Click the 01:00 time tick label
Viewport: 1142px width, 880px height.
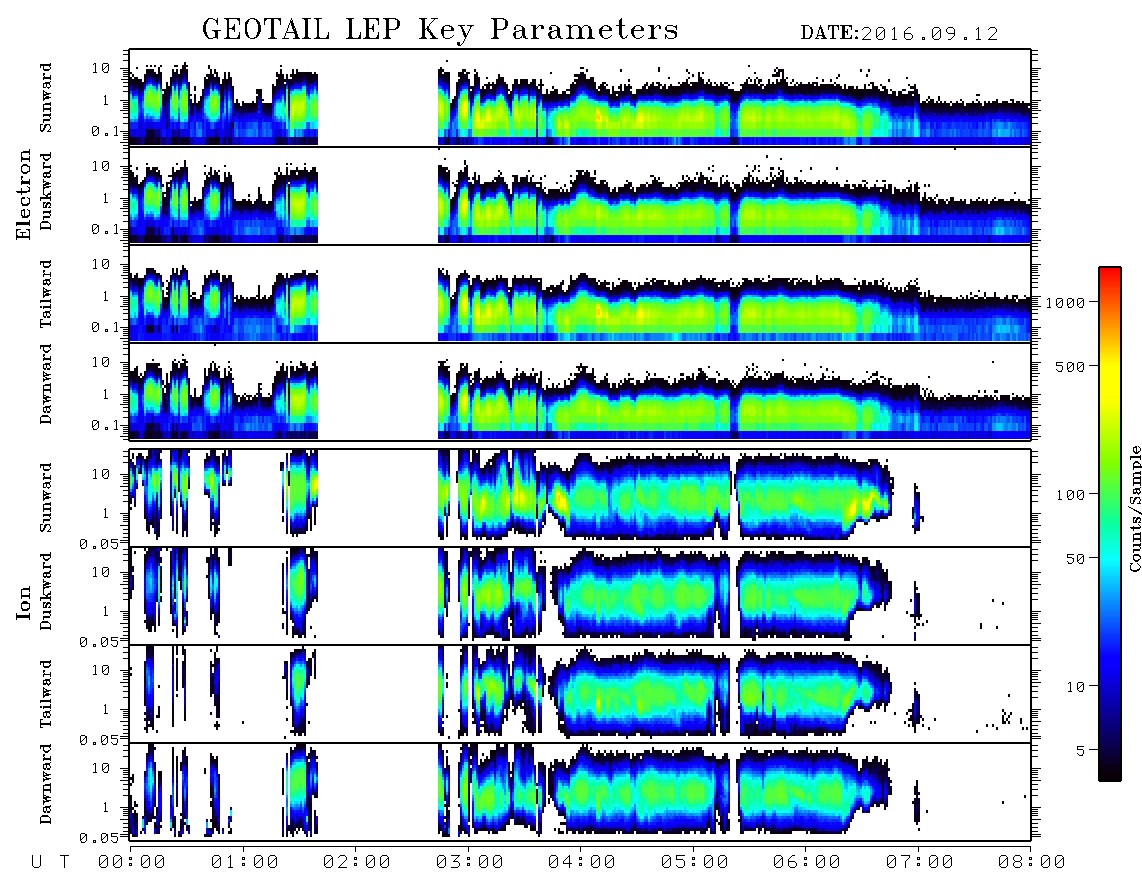(x=244, y=863)
